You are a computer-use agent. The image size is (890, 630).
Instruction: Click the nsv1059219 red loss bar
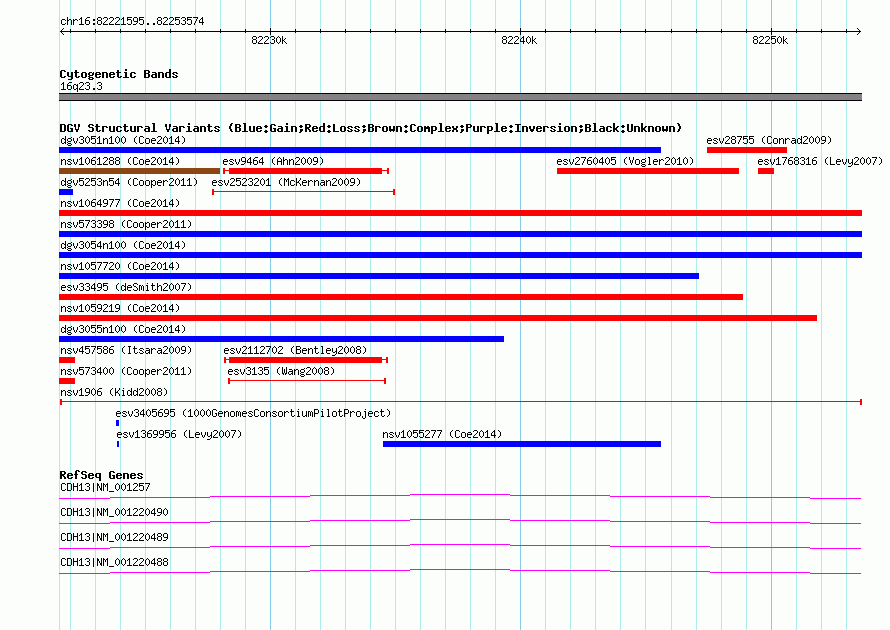[x=438, y=318]
